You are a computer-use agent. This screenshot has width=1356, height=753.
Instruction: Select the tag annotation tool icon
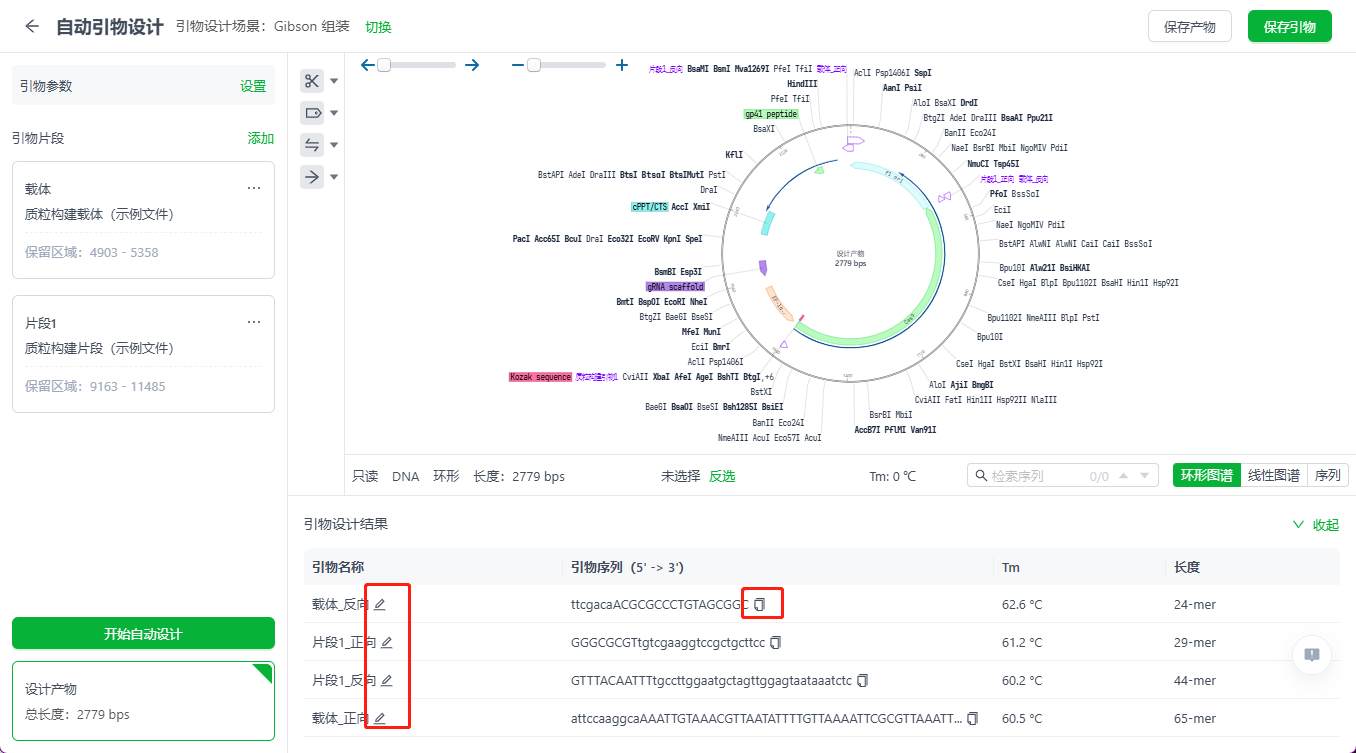(x=312, y=113)
